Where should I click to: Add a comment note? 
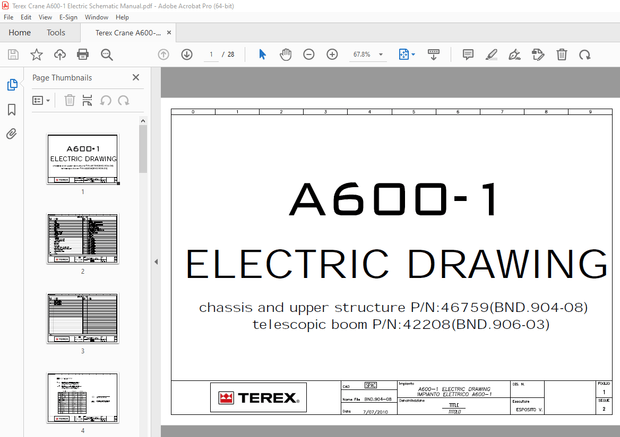[468, 55]
